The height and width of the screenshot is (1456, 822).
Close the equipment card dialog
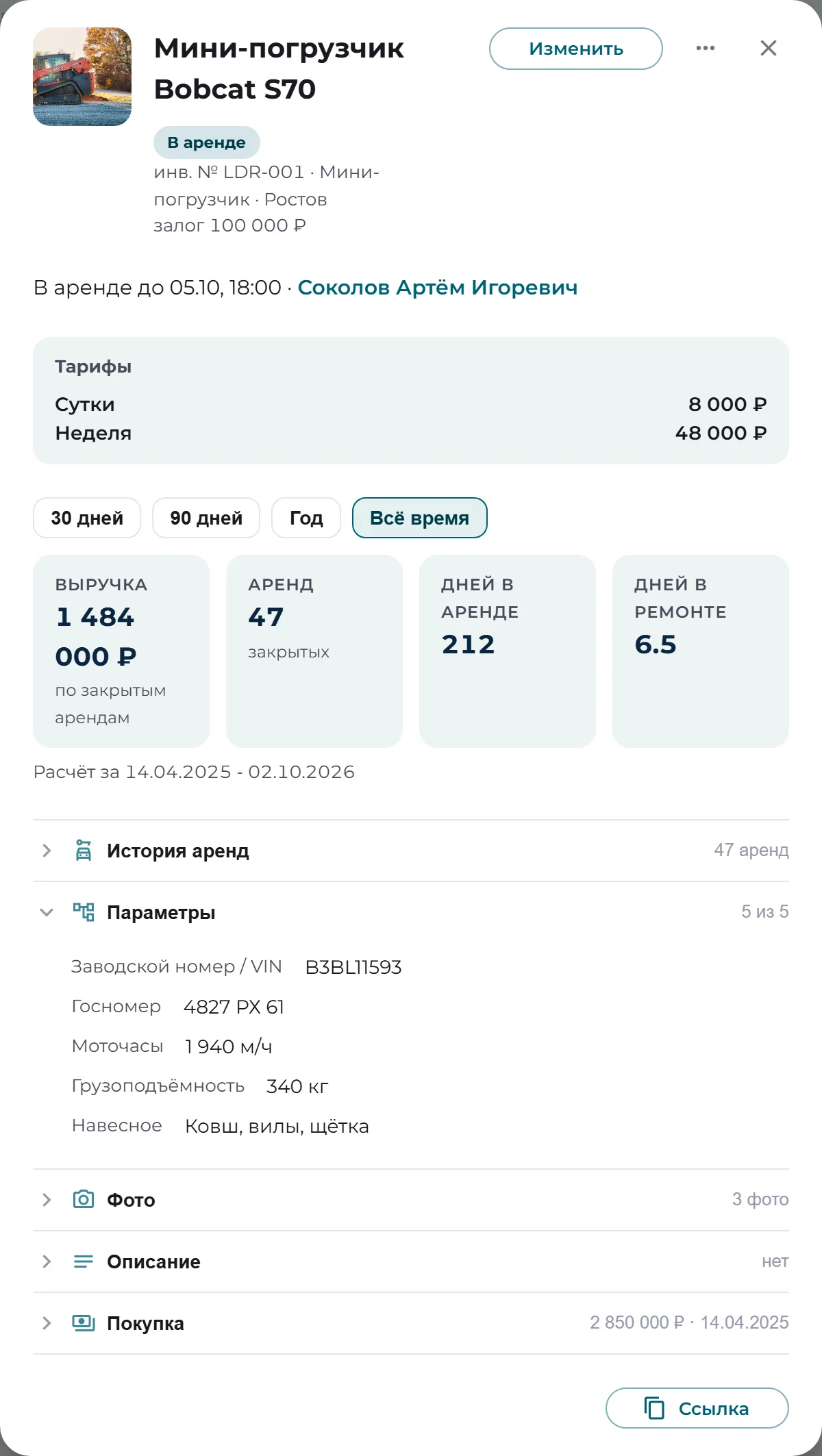(x=769, y=48)
